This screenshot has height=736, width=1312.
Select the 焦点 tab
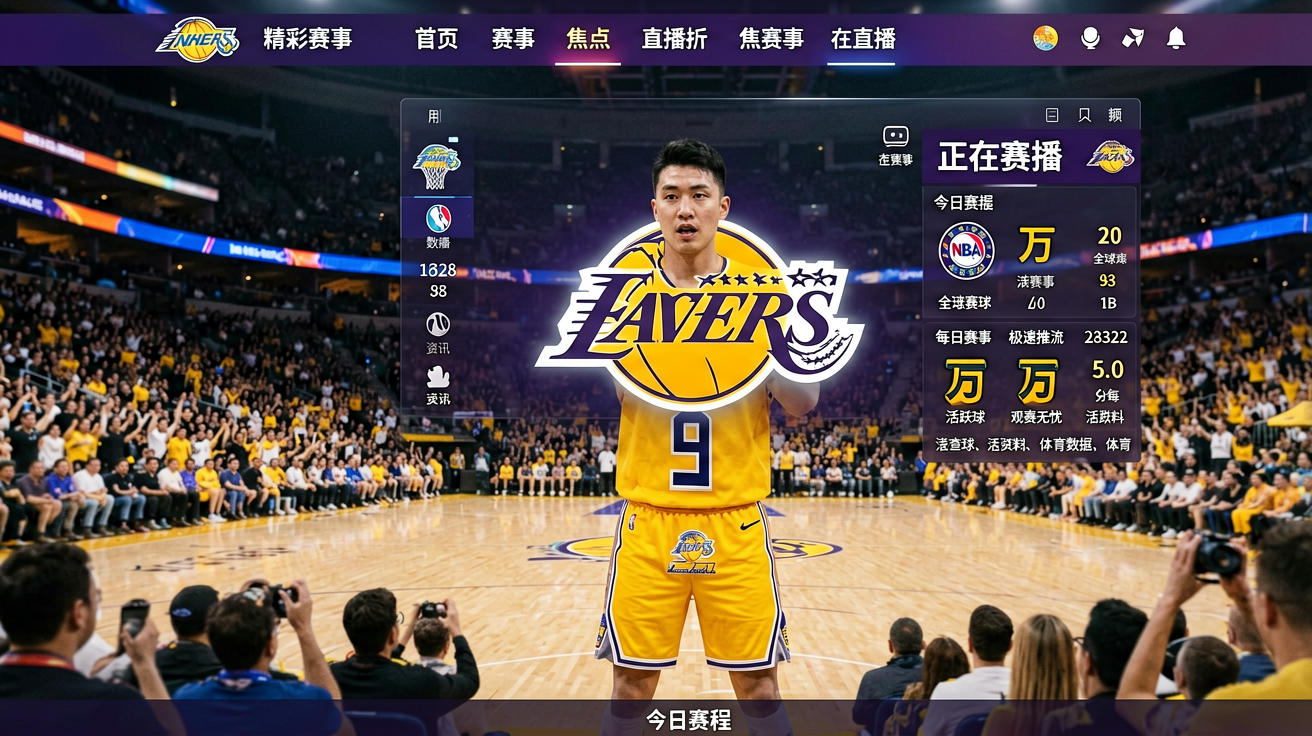[x=588, y=39]
